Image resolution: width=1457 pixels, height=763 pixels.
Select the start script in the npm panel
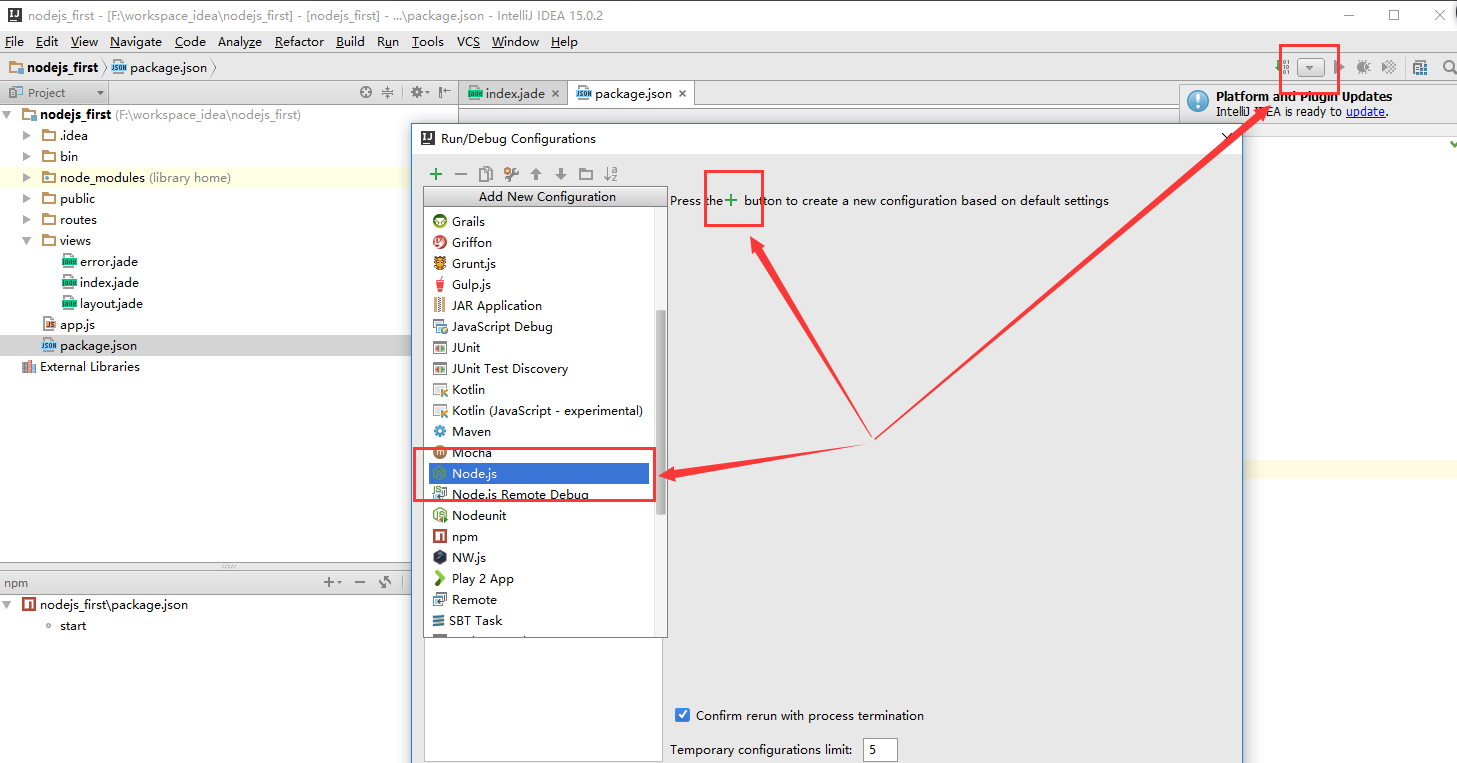73,625
